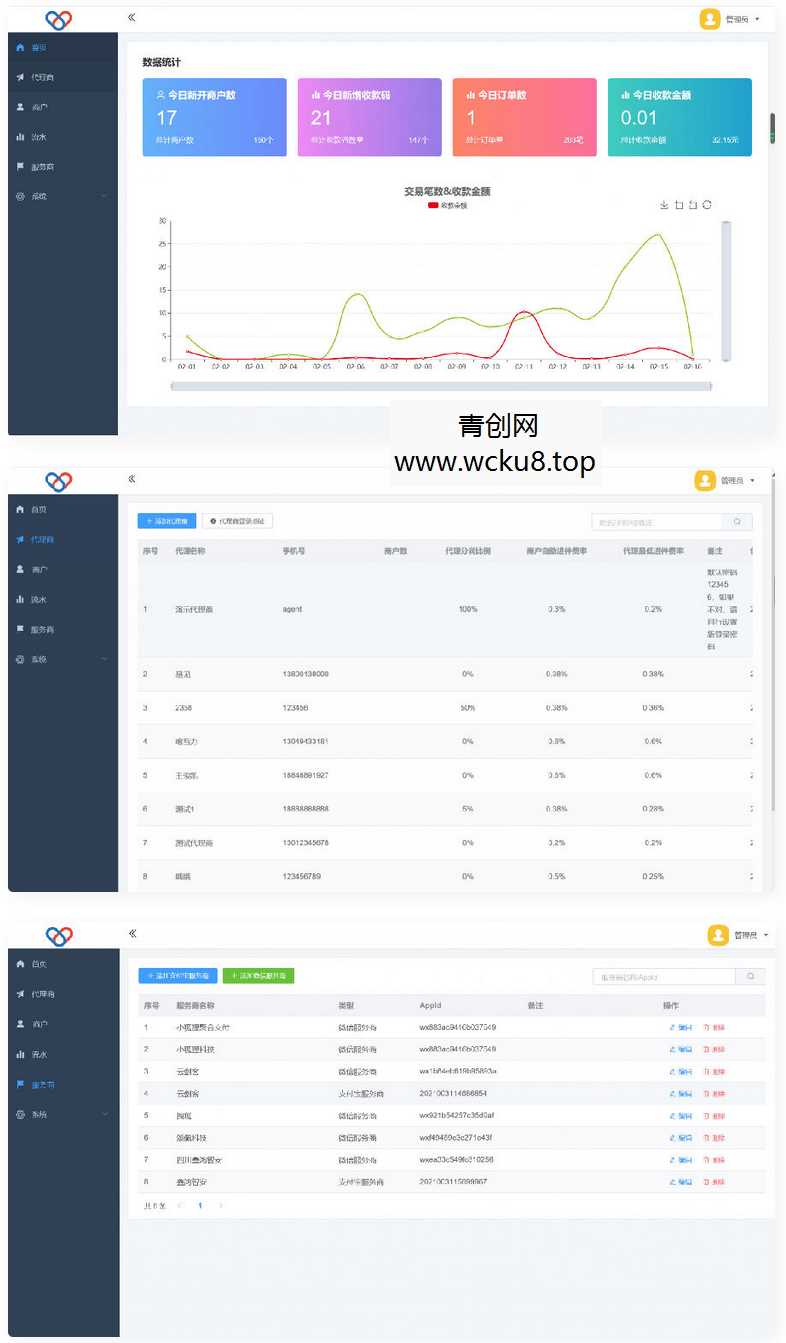The height and width of the screenshot is (1343, 786).
Task: Select 商户 in the agent list panel sidebar
Action: [x=62, y=570]
